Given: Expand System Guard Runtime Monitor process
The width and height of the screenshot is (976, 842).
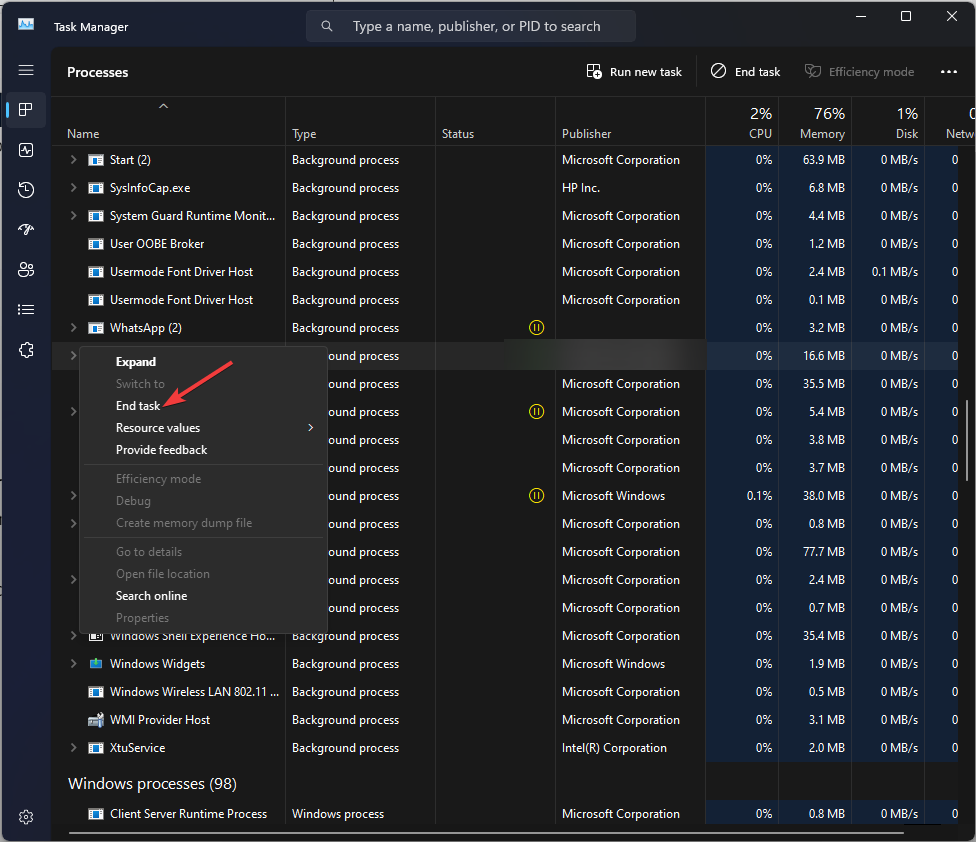Looking at the screenshot, I should click(x=73, y=216).
